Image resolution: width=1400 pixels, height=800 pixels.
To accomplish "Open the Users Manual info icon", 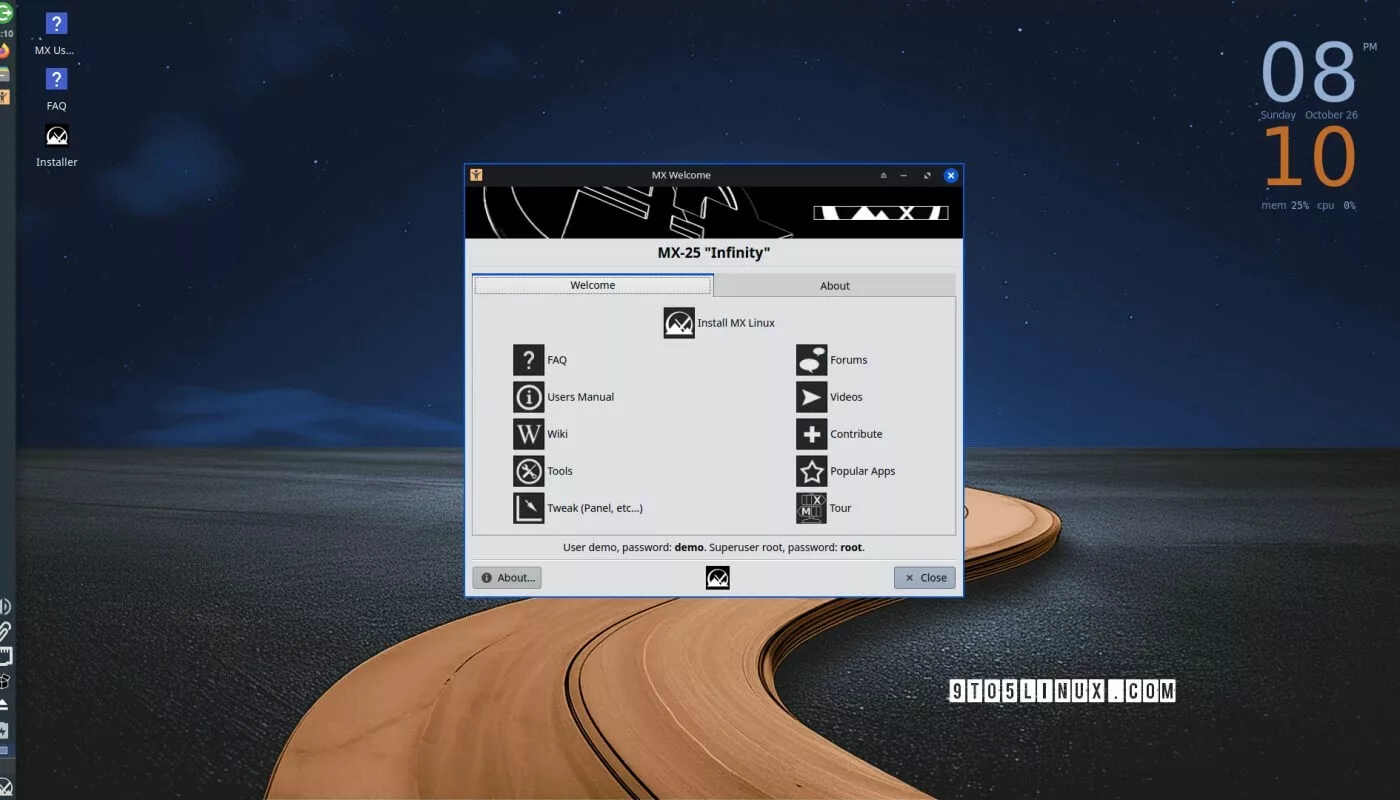I will [x=528, y=397].
